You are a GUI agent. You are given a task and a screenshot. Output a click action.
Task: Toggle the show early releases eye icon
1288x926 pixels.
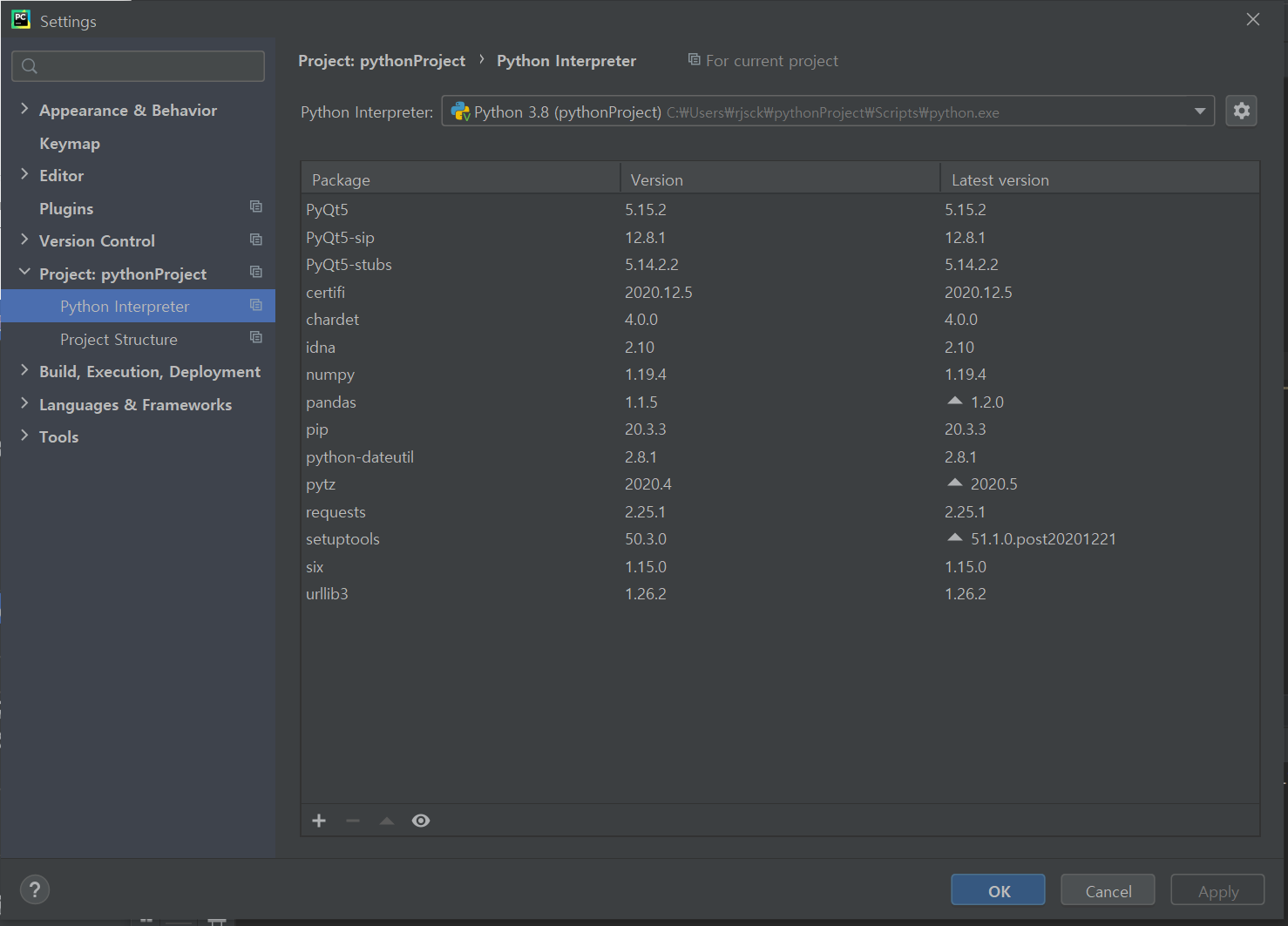click(x=421, y=821)
